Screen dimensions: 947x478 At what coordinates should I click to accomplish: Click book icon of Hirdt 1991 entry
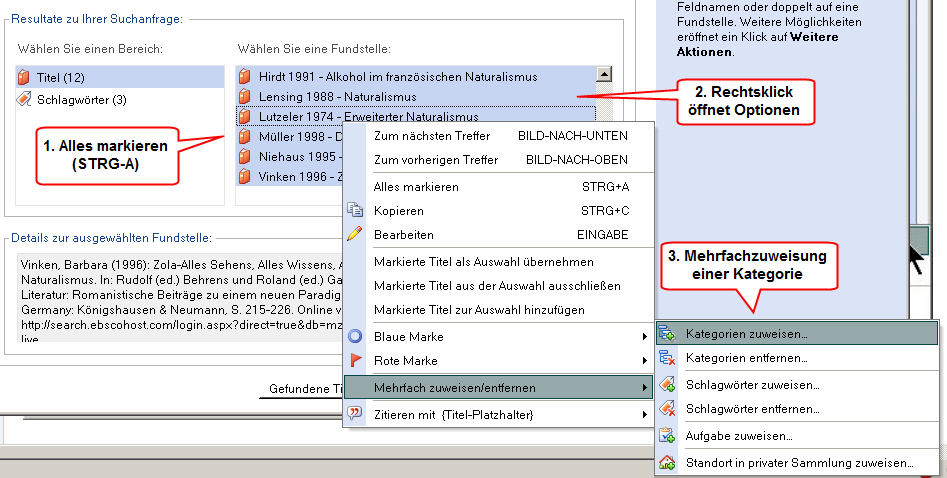[245, 77]
